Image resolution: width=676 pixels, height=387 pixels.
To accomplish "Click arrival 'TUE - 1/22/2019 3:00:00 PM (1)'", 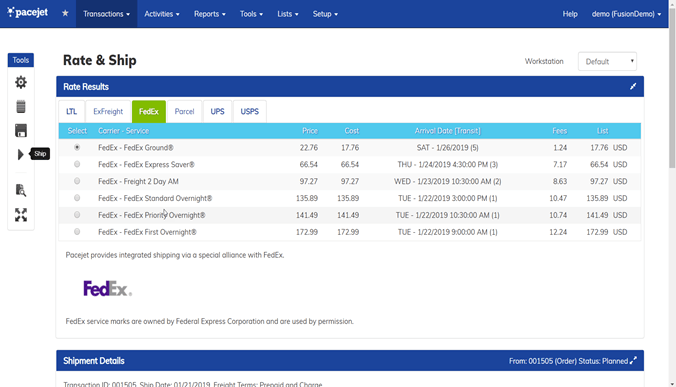I will [x=448, y=198].
